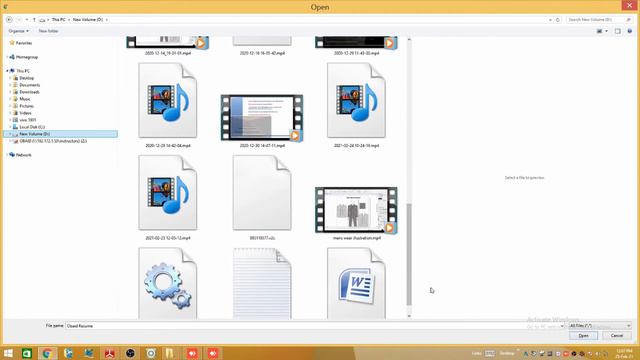Select the Word document file
640x360 pixels.
(x=356, y=283)
